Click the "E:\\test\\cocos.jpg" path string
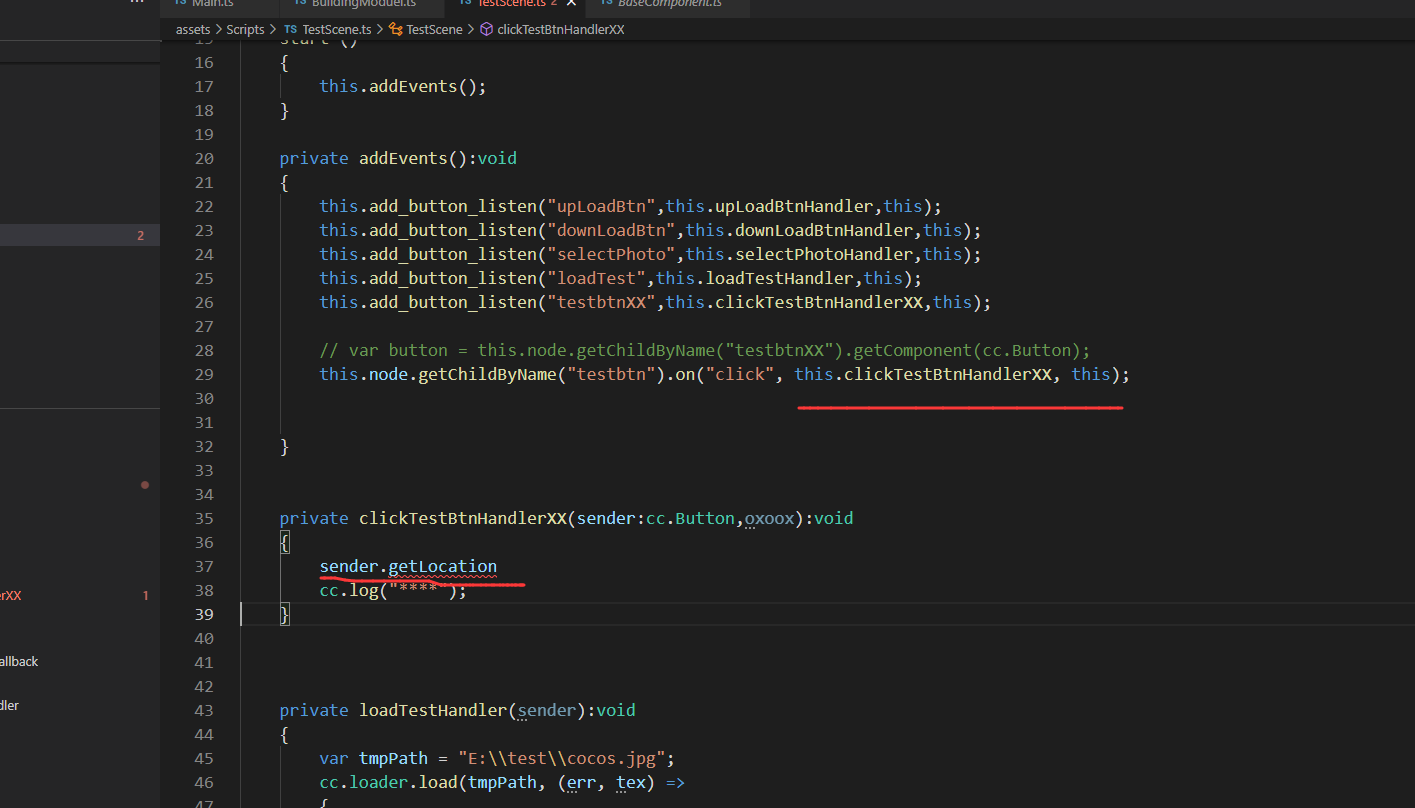 coord(561,758)
